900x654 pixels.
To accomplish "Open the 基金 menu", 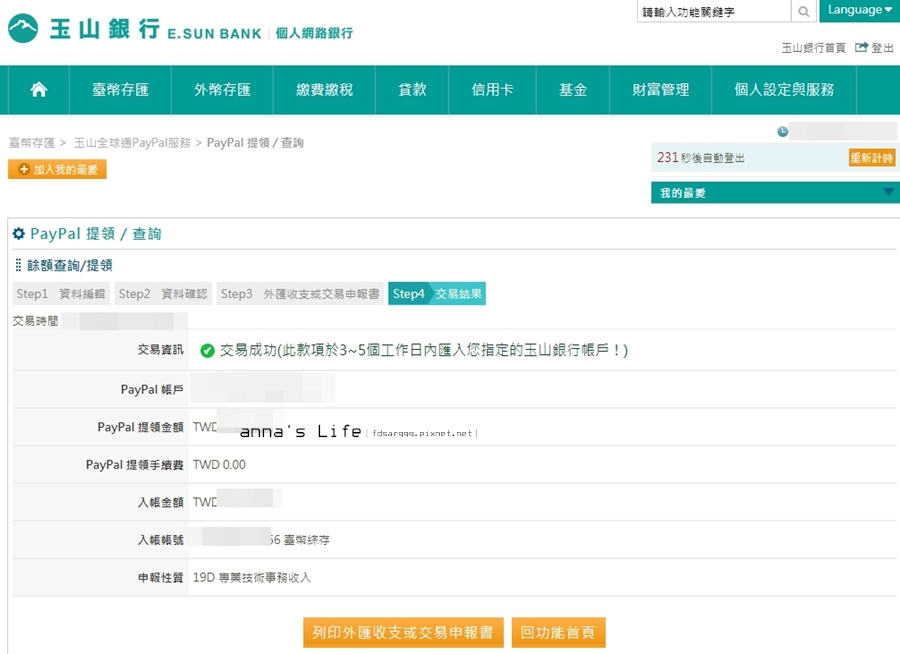I will click(x=573, y=90).
